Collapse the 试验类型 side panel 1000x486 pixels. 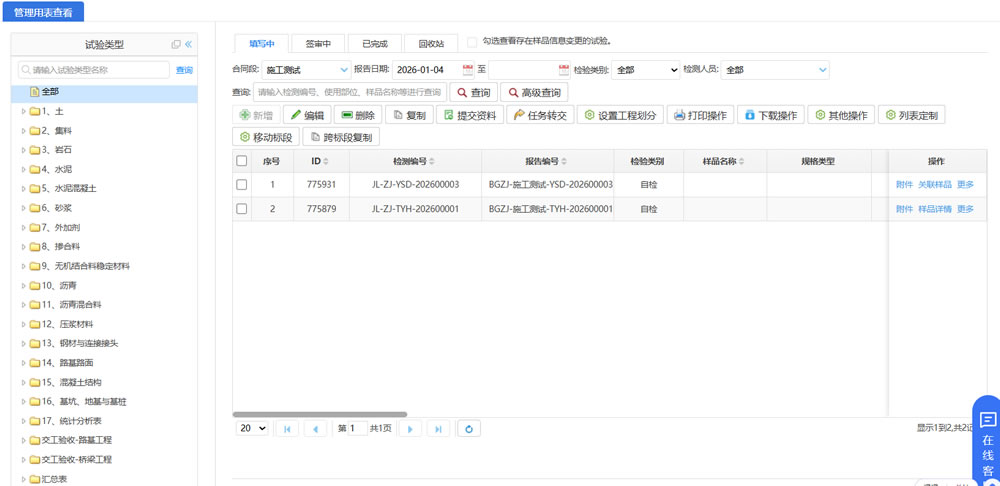click(188, 44)
